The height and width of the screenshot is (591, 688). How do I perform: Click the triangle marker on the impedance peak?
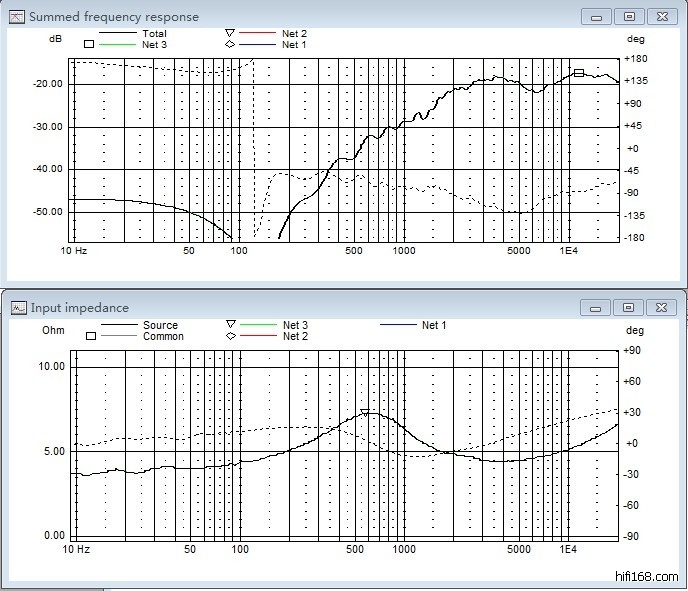(365, 413)
